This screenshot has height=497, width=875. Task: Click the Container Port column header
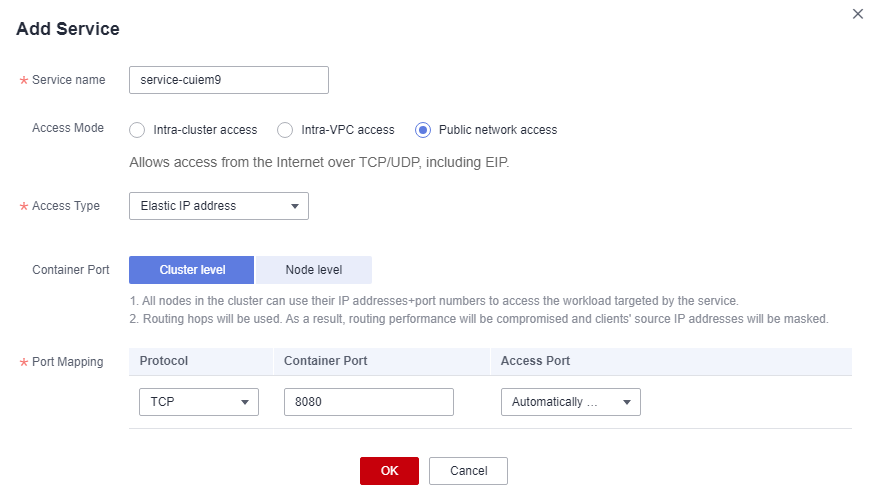click(325, 361)
